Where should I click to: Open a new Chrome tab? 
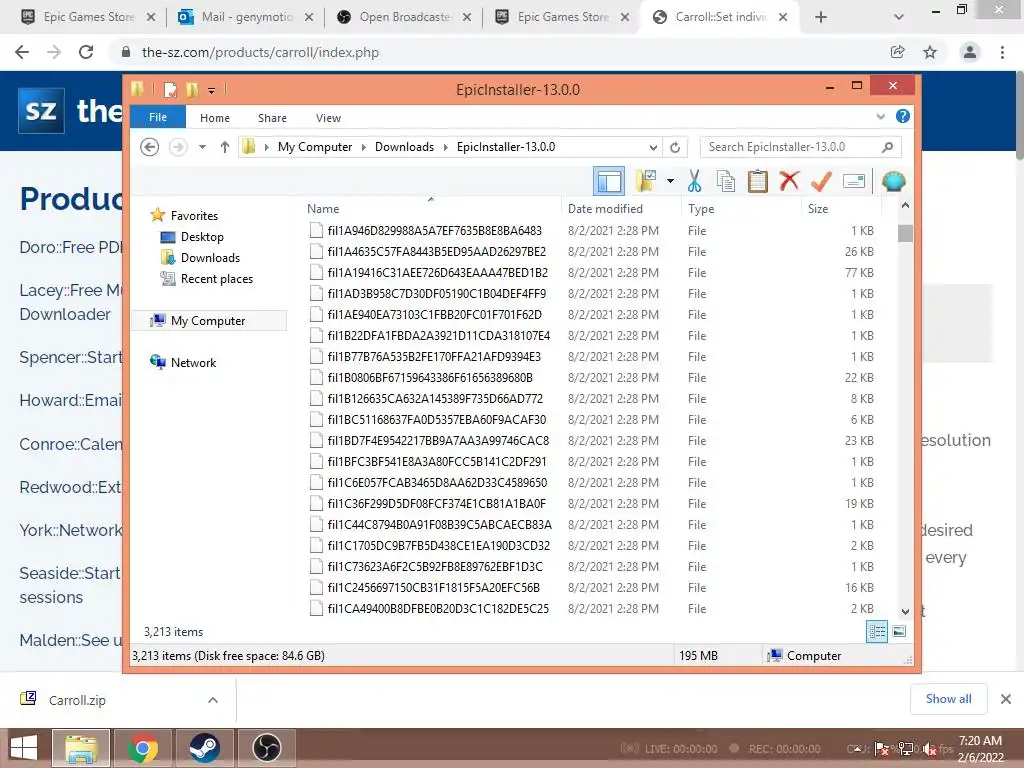pos(821,17)
